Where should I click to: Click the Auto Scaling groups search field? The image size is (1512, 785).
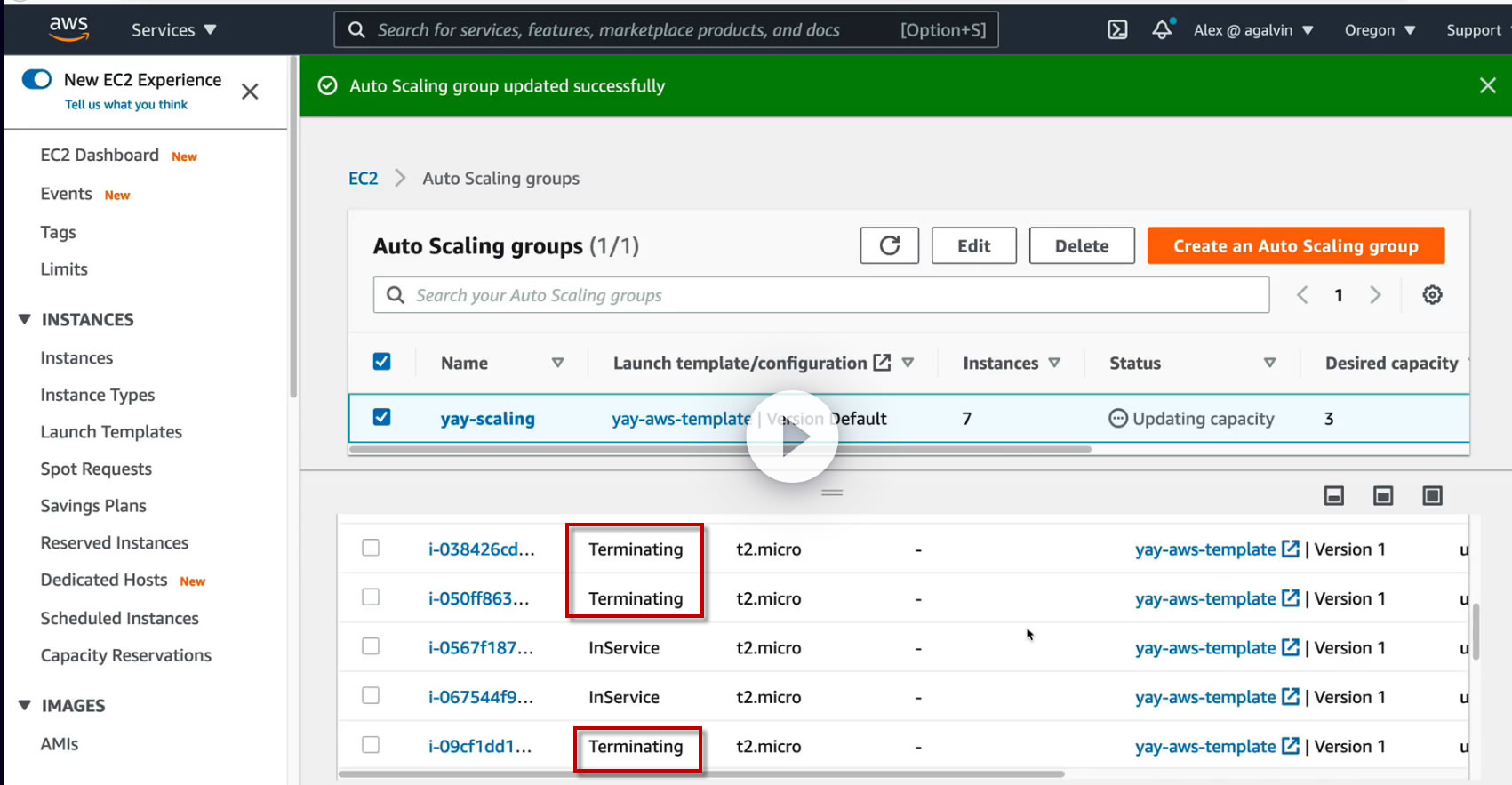pyautogui.click(x=820, y=295)
